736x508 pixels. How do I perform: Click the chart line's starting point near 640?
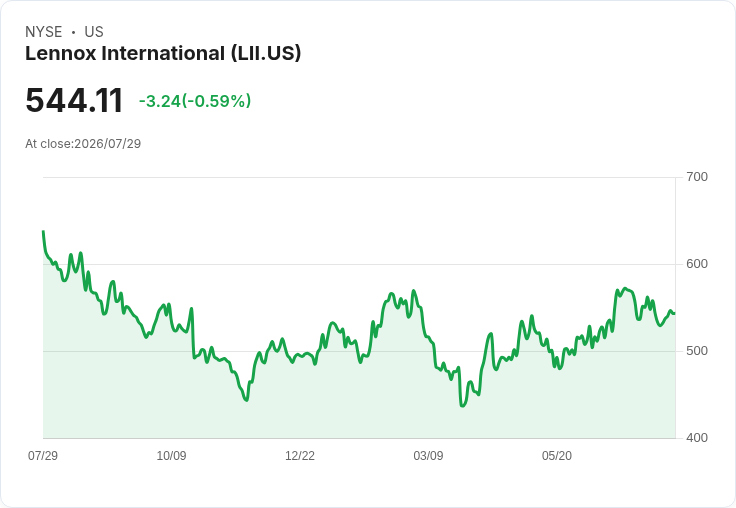click(x=44, y=231)
